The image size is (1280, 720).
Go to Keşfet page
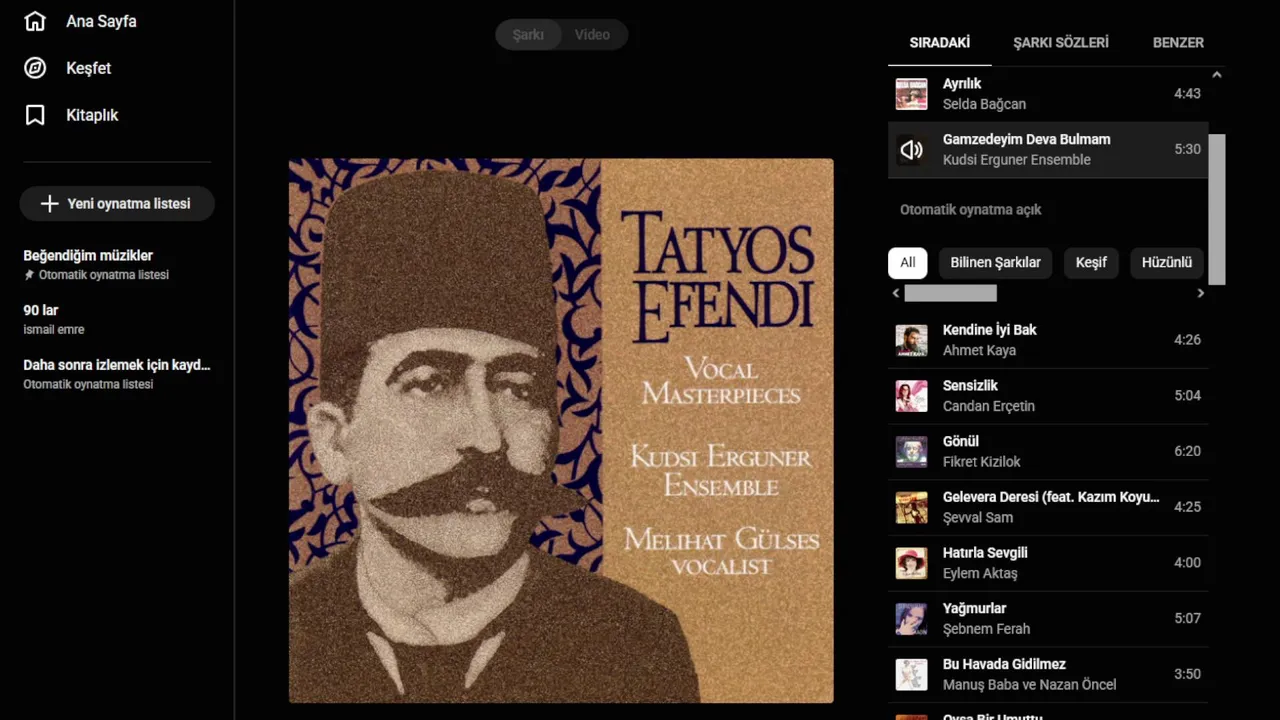(88, 68)
